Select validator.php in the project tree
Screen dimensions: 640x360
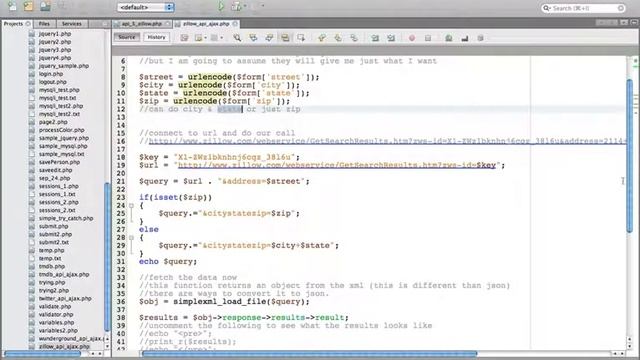56,314
